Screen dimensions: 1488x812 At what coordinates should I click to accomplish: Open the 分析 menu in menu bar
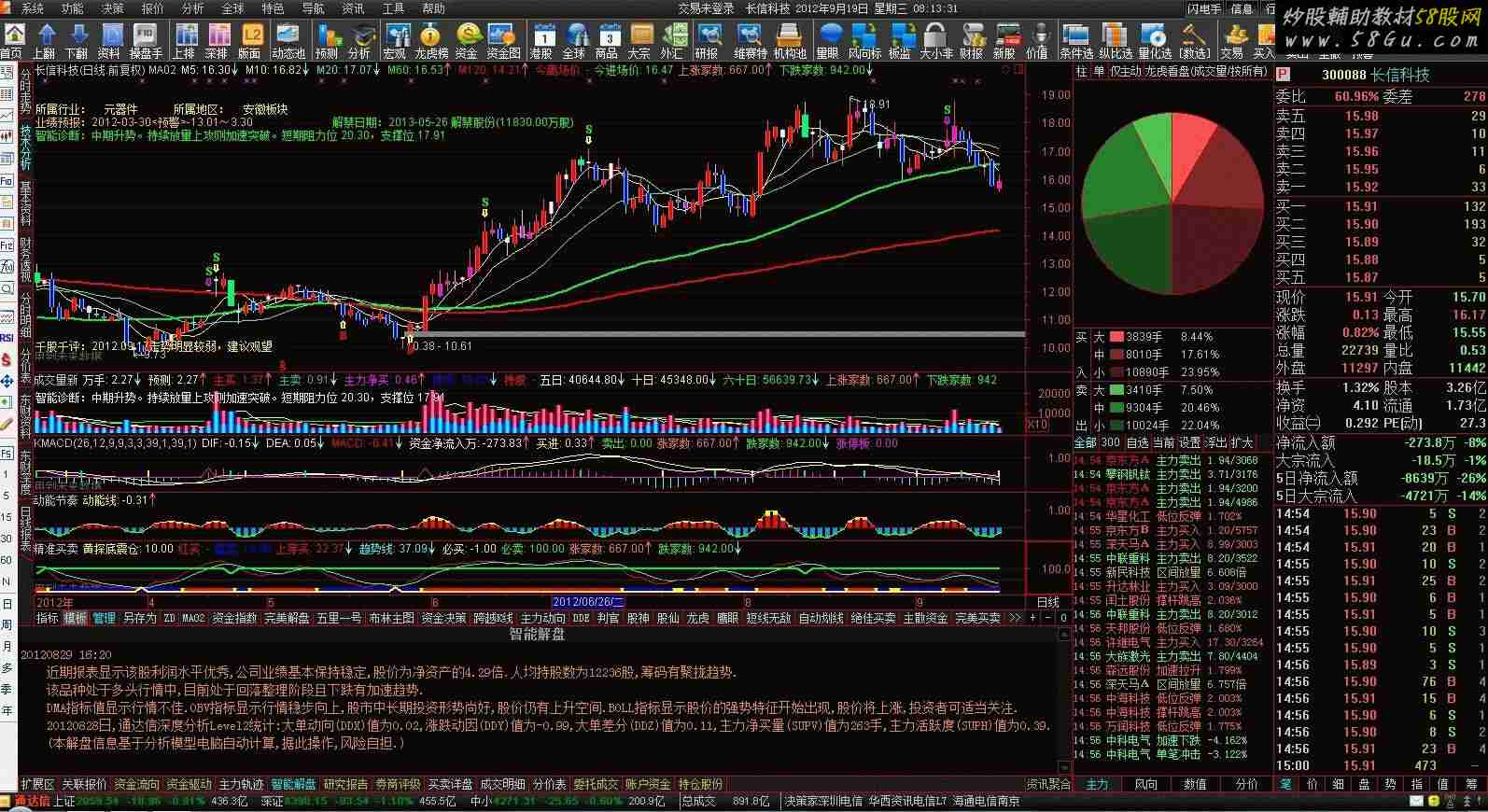click(x=192, y=8)
